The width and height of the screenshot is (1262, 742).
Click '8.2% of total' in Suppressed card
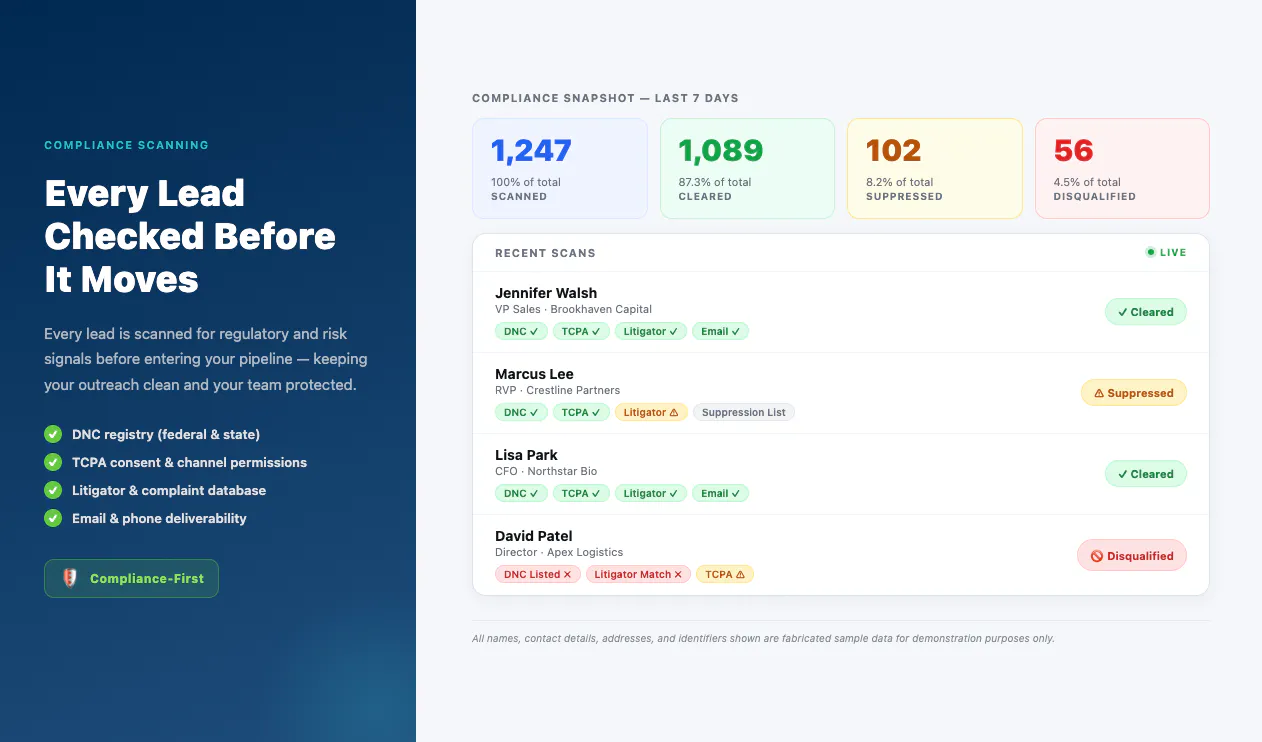point(899,182)
